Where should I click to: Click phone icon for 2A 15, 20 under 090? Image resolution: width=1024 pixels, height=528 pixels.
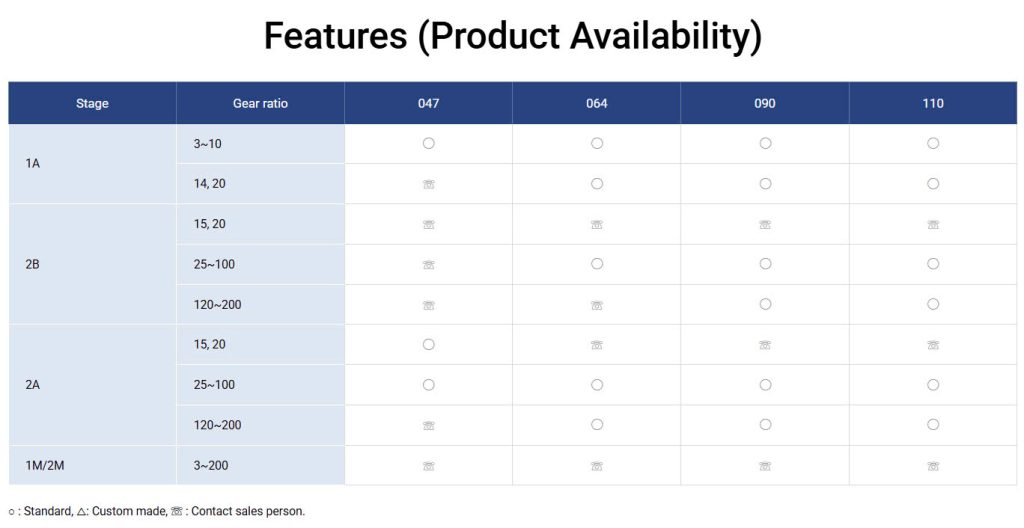(x=765, y=344)
